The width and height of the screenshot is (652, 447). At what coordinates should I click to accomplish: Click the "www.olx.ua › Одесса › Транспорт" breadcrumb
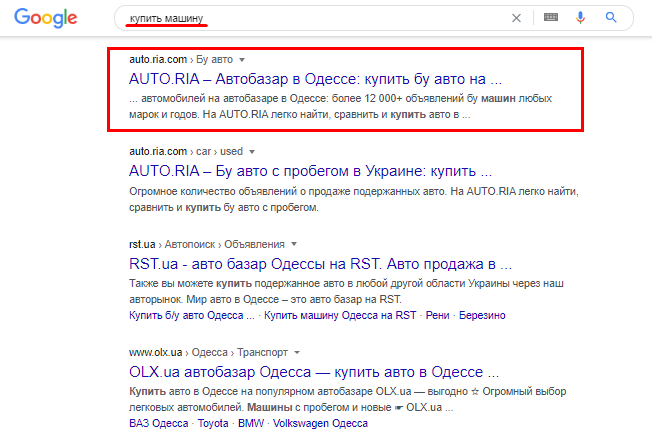click(x=208, y=353)
